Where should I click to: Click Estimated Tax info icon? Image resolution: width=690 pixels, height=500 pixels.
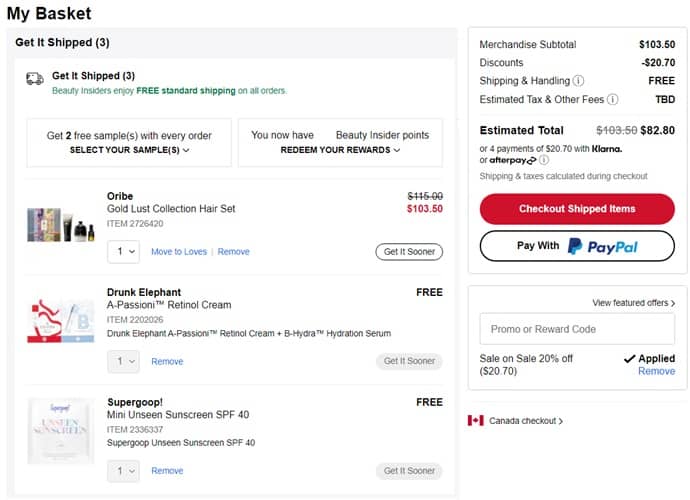point(612,100)
